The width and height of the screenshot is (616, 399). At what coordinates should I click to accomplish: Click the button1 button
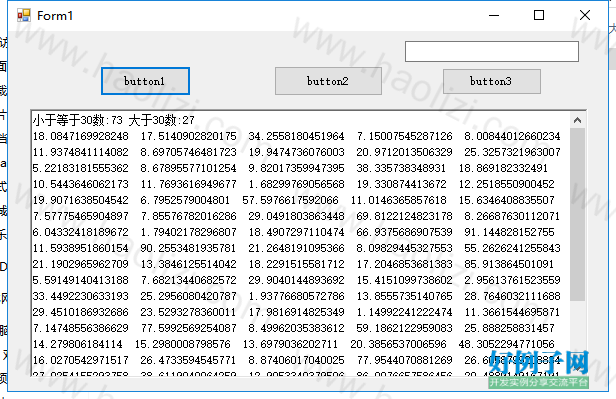pyautogui.click(x=145, y=81)
